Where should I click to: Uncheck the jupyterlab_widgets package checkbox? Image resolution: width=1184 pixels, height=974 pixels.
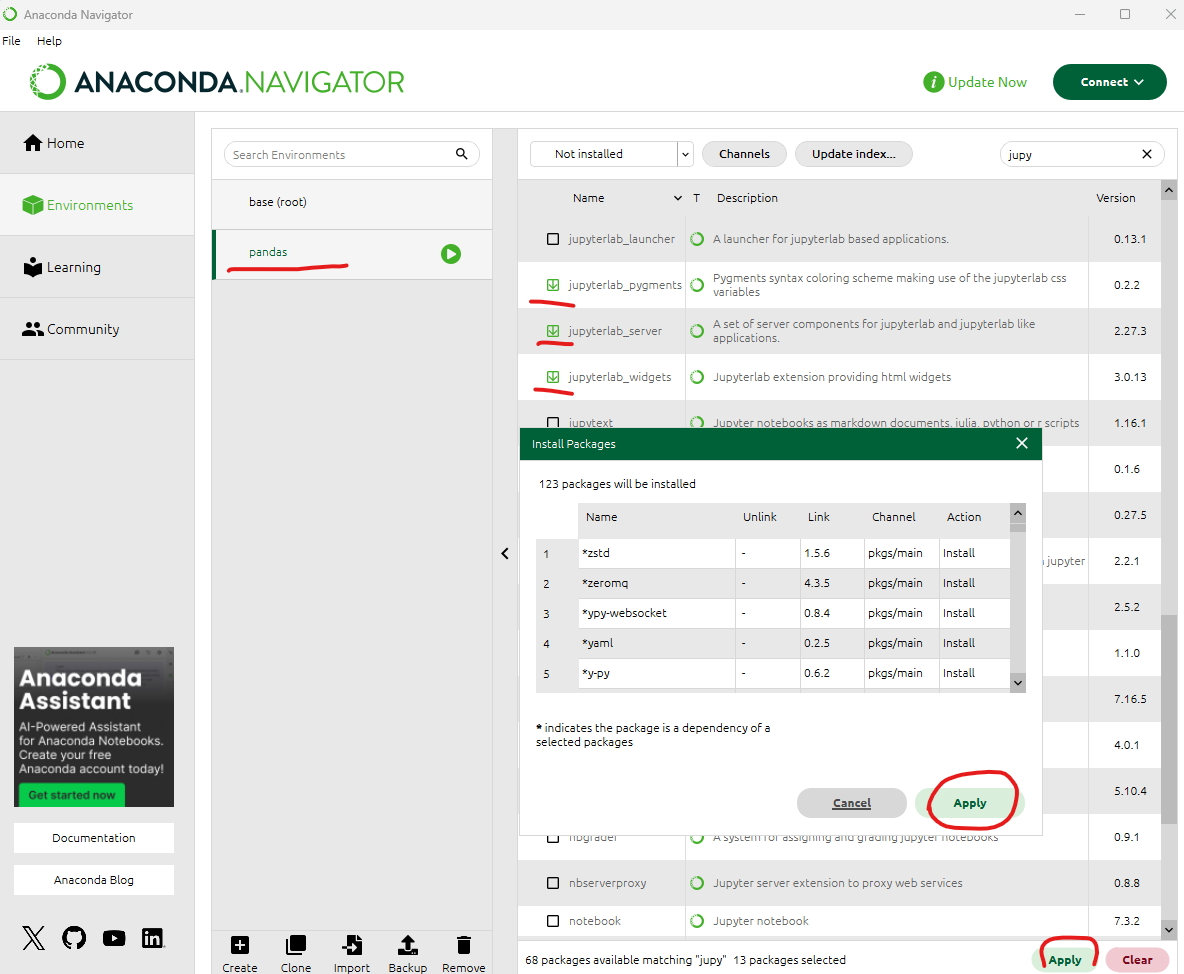553,377
